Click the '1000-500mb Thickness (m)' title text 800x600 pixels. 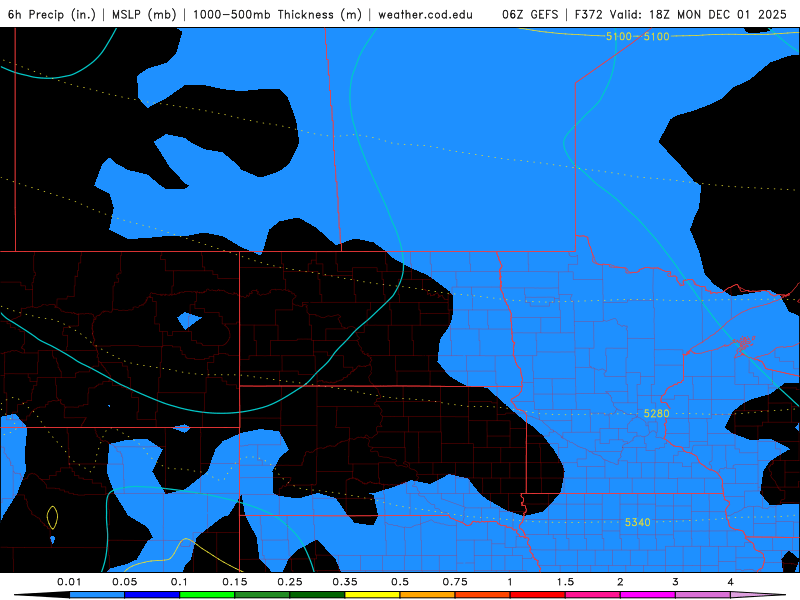(277, 14)
